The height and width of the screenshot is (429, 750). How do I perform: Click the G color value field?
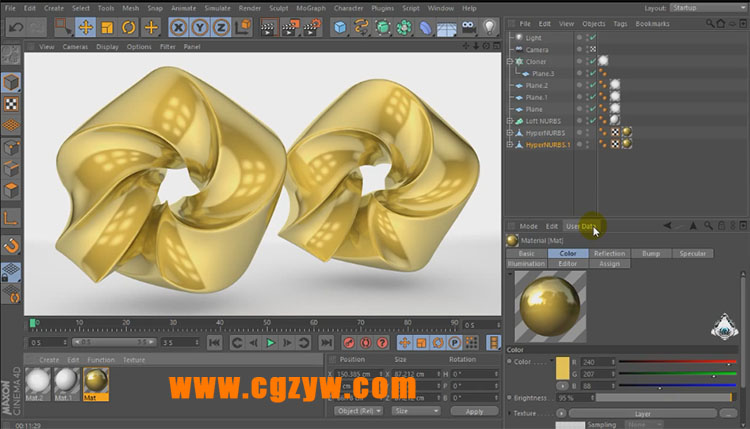[x=598, y=374]
